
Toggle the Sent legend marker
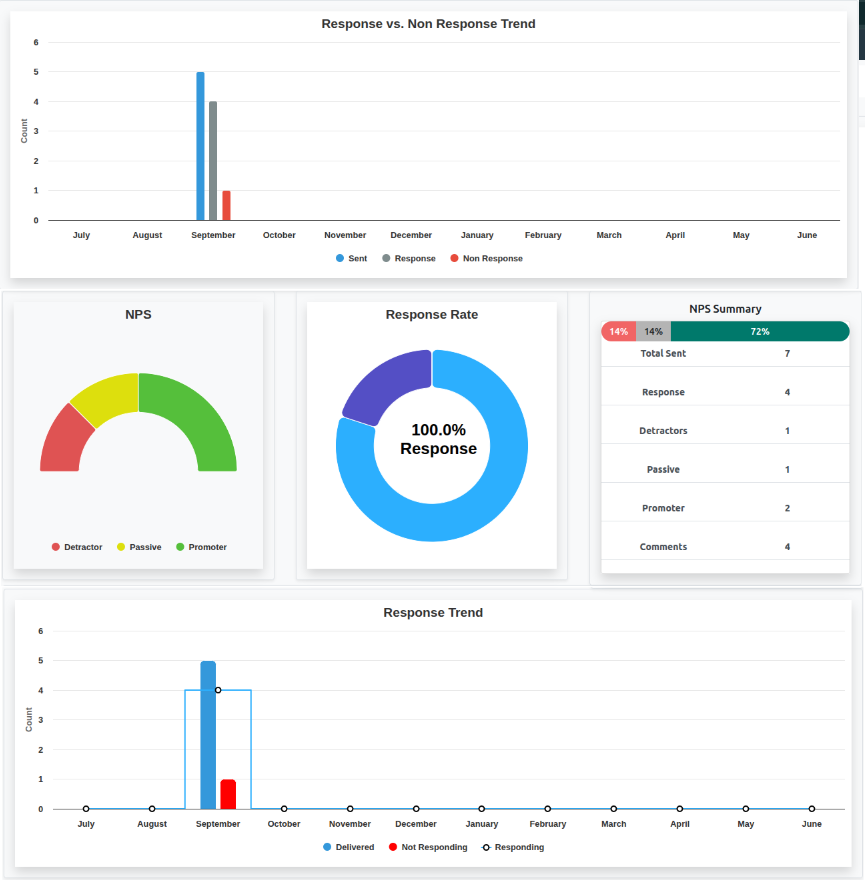click(x=340, y=258)
